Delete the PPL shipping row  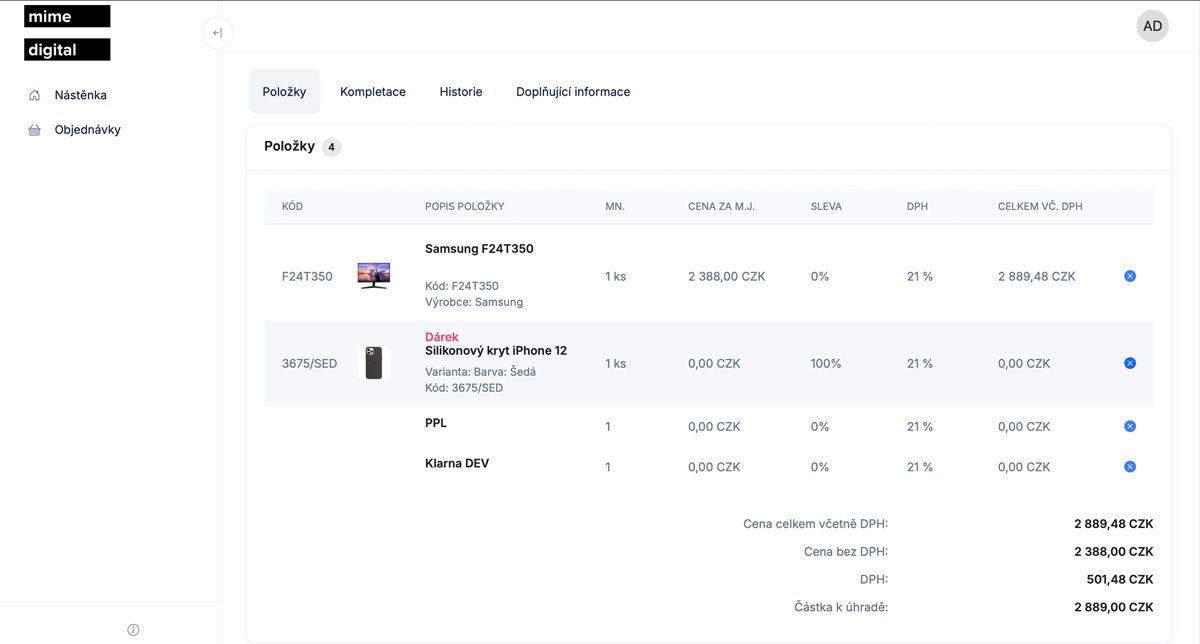[1130, 426]
